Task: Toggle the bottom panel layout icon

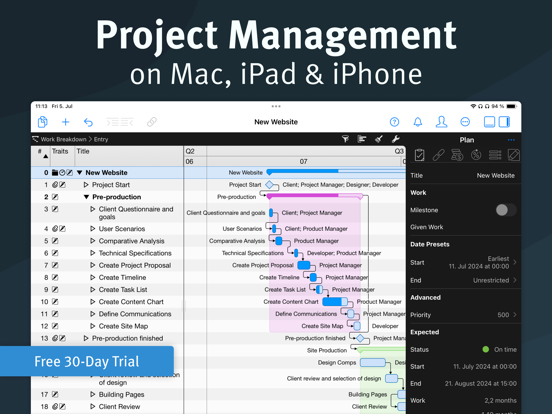Action: (489, 122)
